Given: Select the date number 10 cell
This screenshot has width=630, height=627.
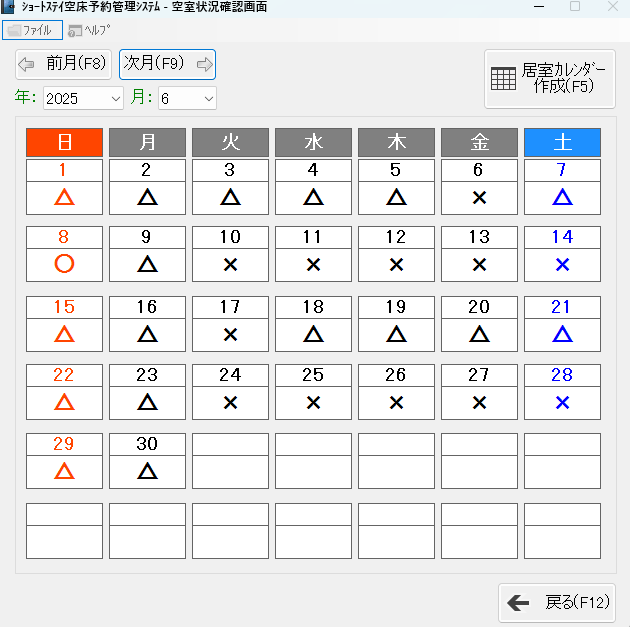Looking at the screenshot, I should (x=230, y=237).
